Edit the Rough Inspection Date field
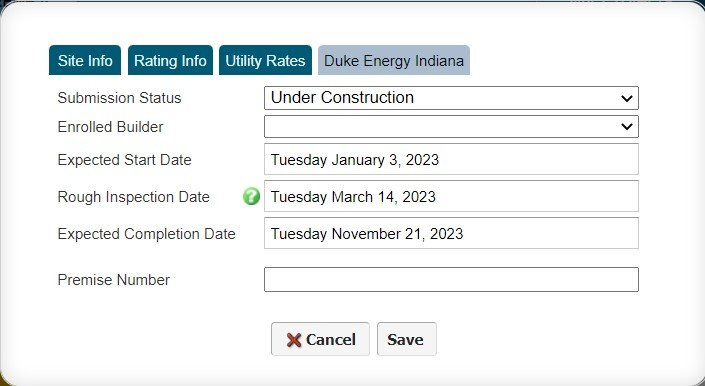The height and width of the screenshot is (386, 705). tap(451, 196)
